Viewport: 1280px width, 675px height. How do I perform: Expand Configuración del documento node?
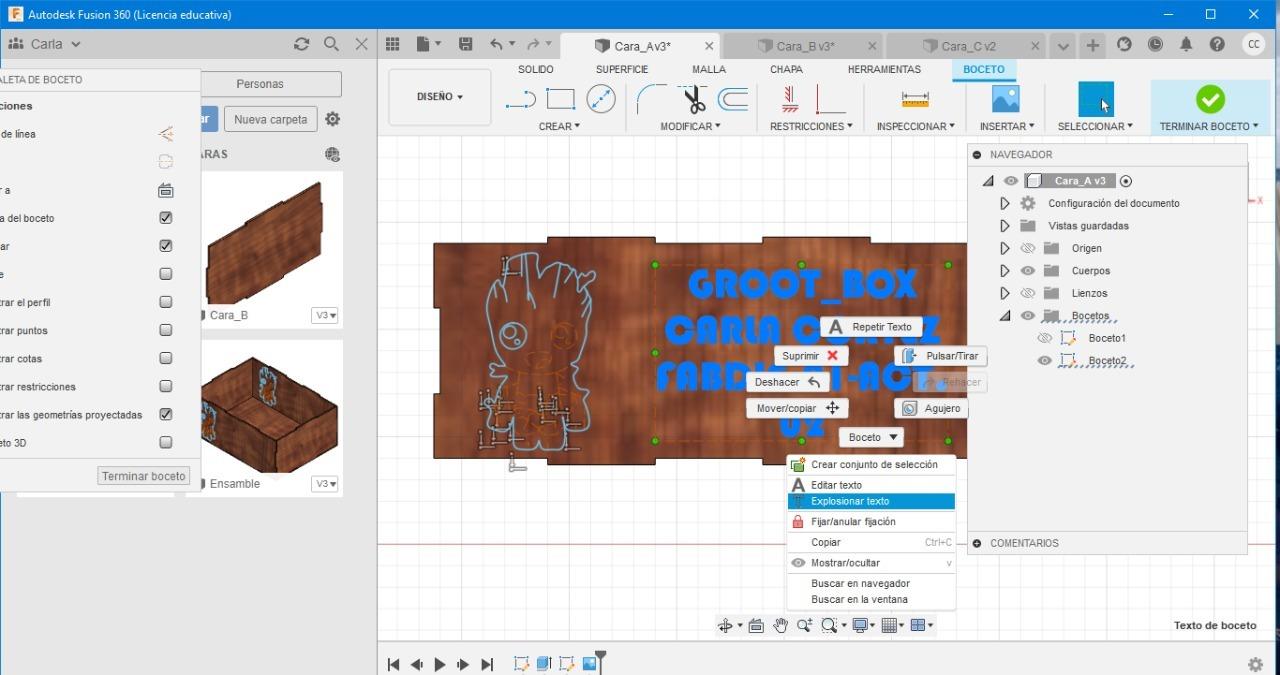1005,203
